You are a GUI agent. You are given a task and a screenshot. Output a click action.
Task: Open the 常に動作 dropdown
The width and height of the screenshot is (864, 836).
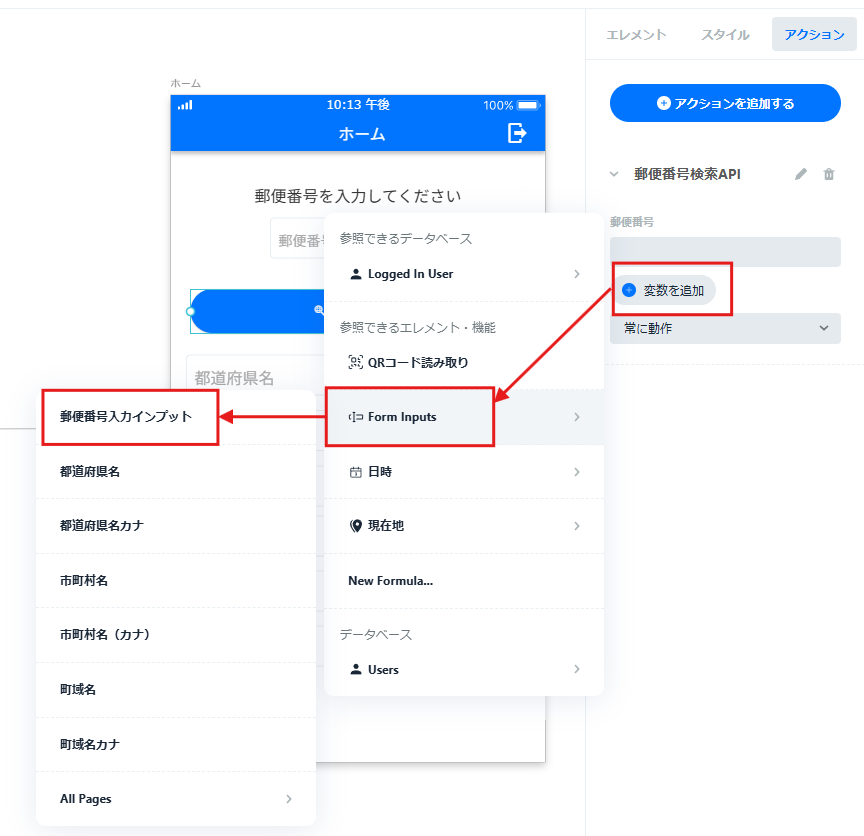point(725,328)
